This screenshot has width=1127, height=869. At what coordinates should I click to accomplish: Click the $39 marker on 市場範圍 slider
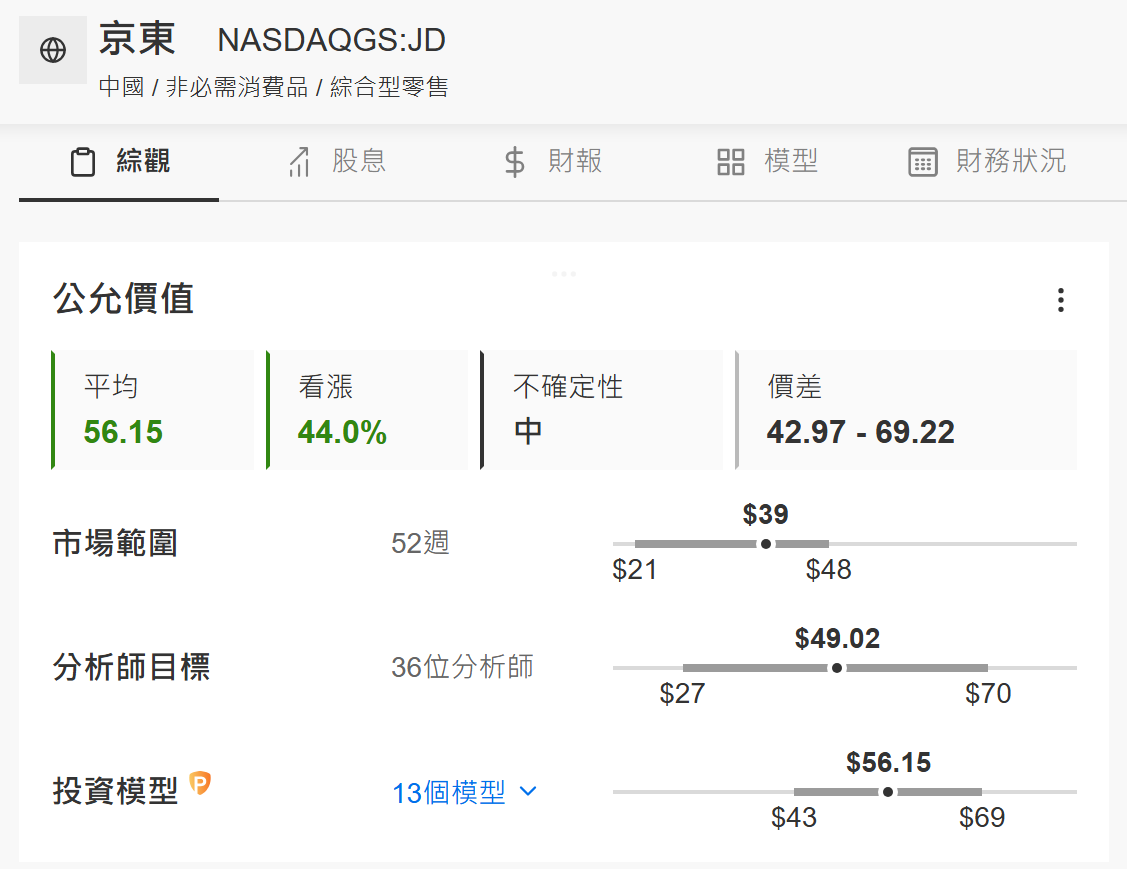[766, 544]
